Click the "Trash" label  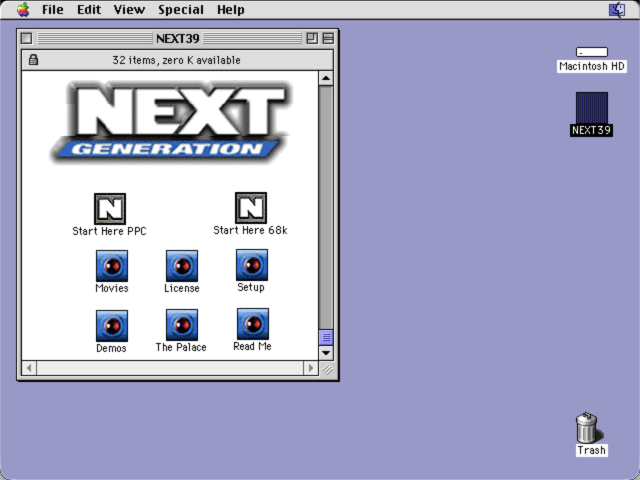click(x=592, y=450)
